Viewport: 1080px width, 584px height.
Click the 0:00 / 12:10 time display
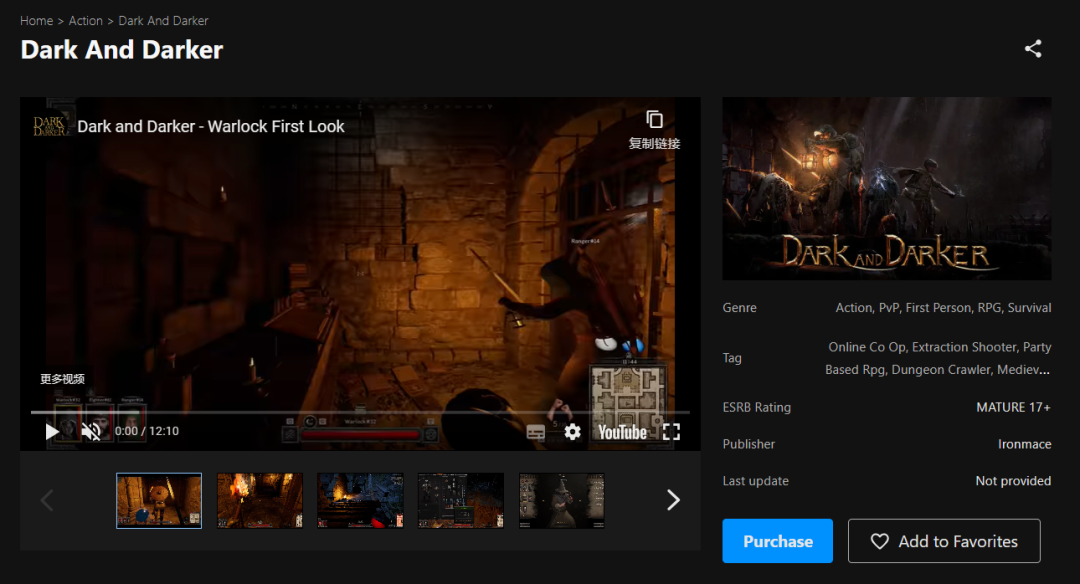[147, 431]
